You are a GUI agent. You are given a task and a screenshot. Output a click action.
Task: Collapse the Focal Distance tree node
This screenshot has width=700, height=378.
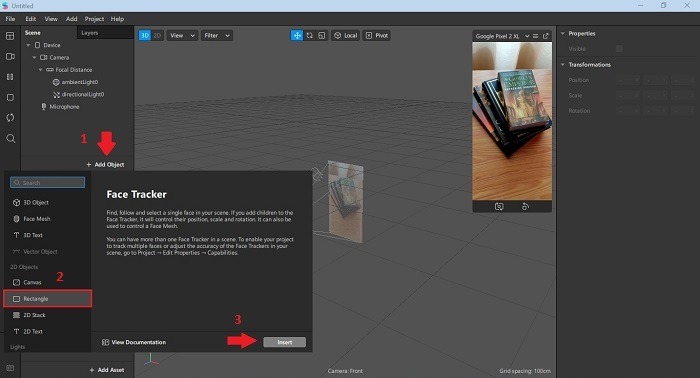point(41,70)
